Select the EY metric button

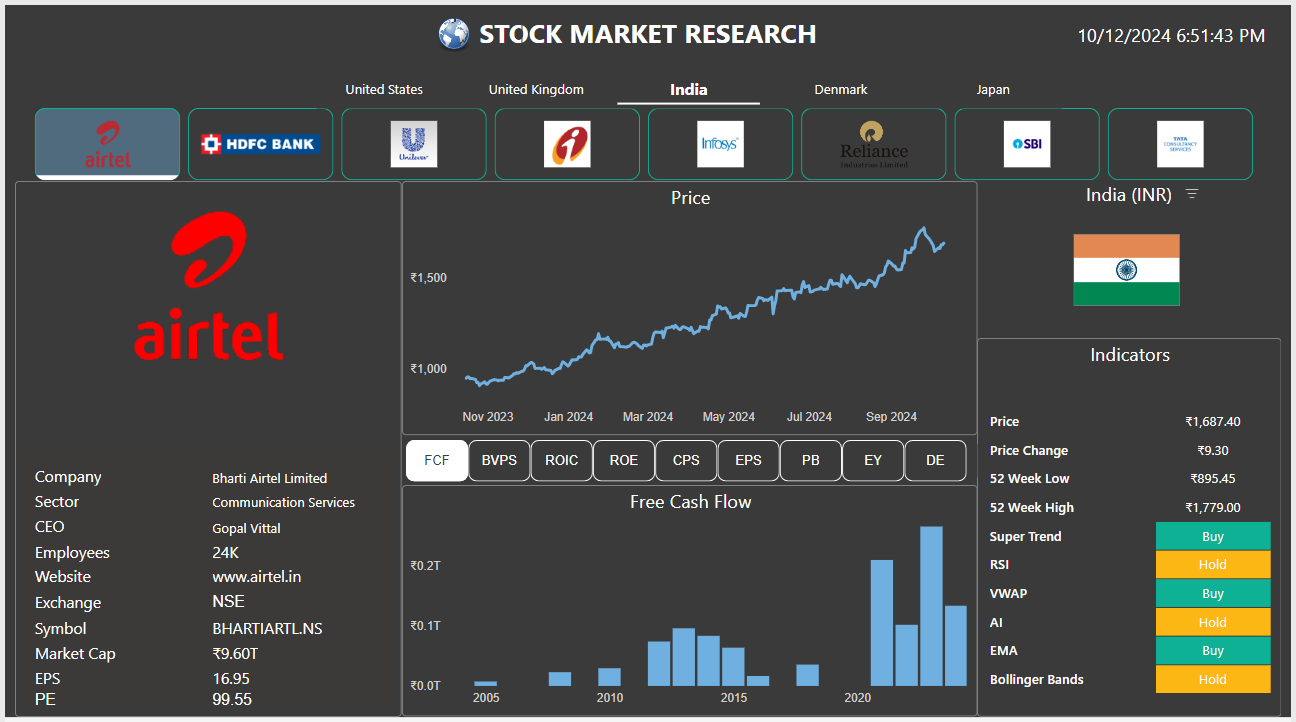(873, 461)
